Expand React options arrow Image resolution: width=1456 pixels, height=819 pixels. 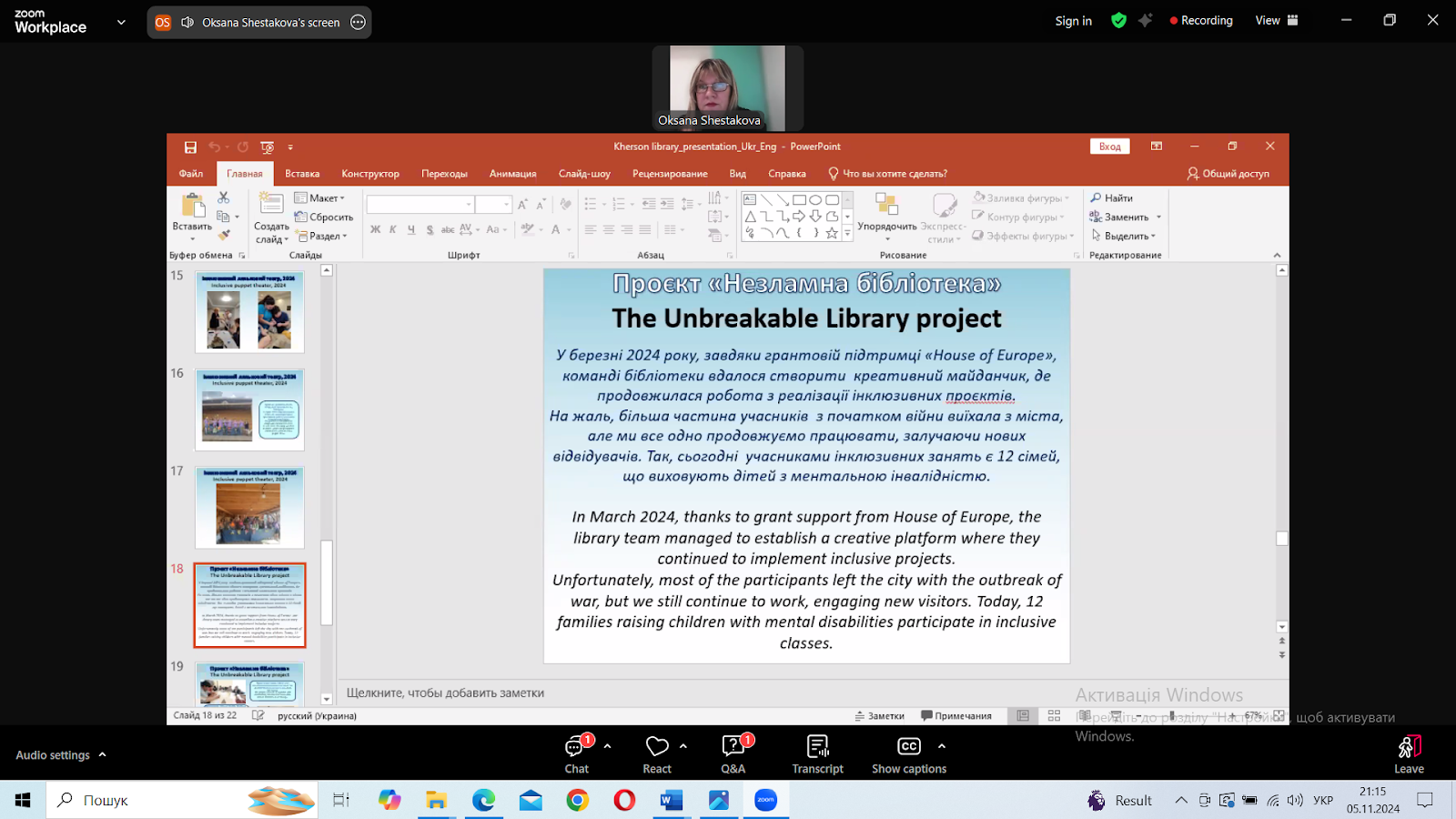click(x=682, y=746)
